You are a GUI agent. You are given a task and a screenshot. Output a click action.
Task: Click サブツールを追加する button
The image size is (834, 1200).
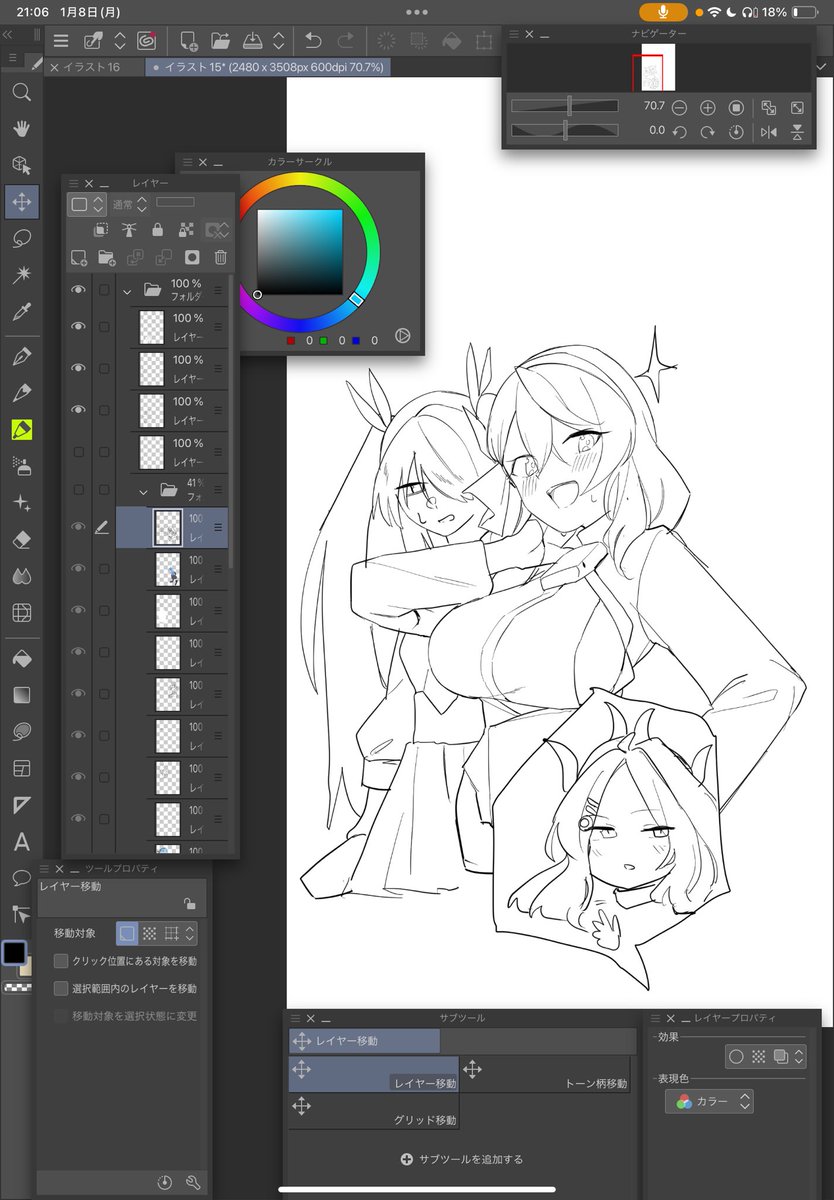pos(462,1159)
